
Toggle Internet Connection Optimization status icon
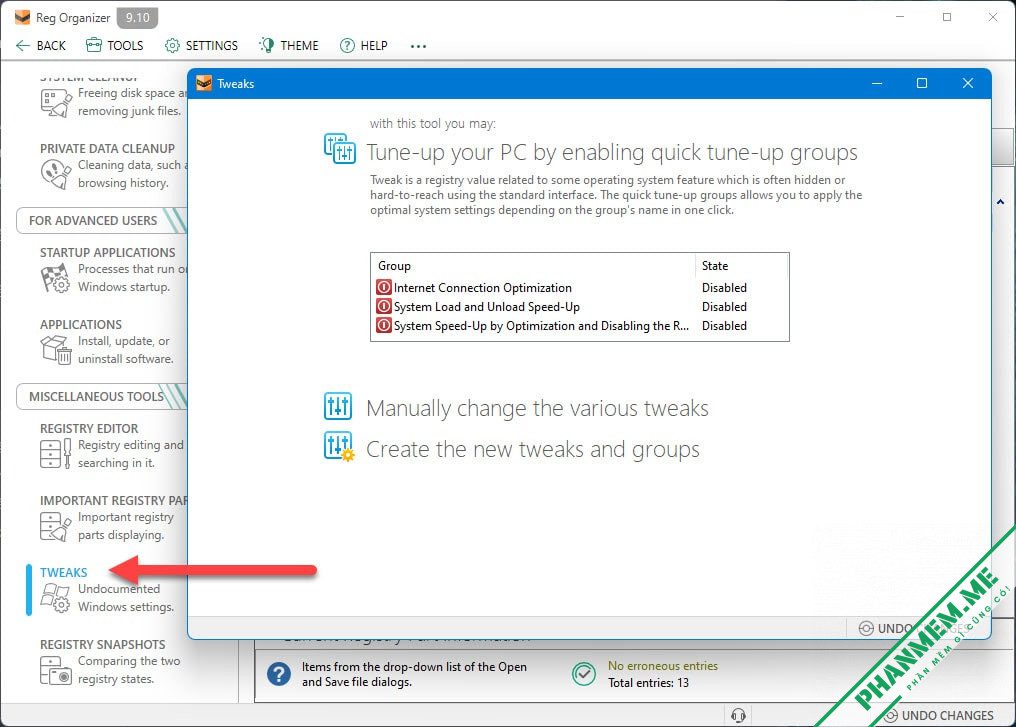pos(384,287)
